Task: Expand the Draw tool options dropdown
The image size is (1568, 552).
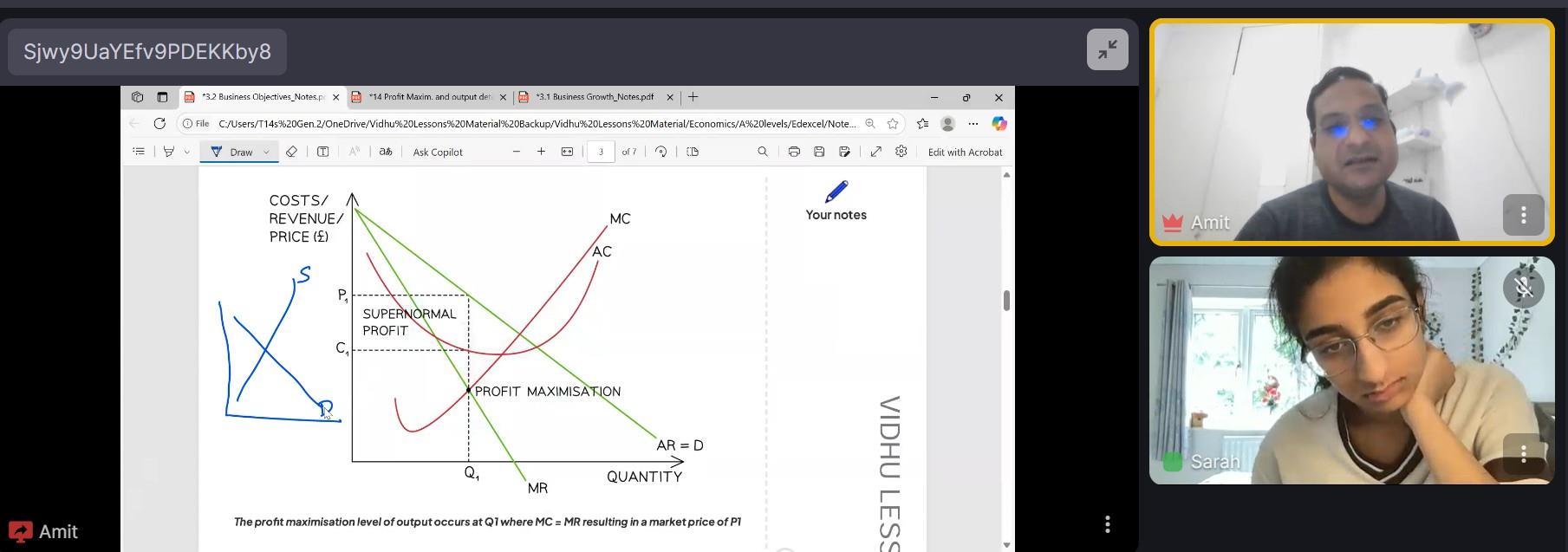Action: click(266, 152)
